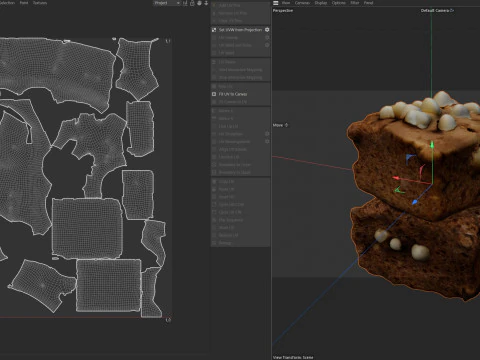Click the green Y-axis arrow of the gizmo
The width and height of the screenshot is (480, 360).
(432, 145)
